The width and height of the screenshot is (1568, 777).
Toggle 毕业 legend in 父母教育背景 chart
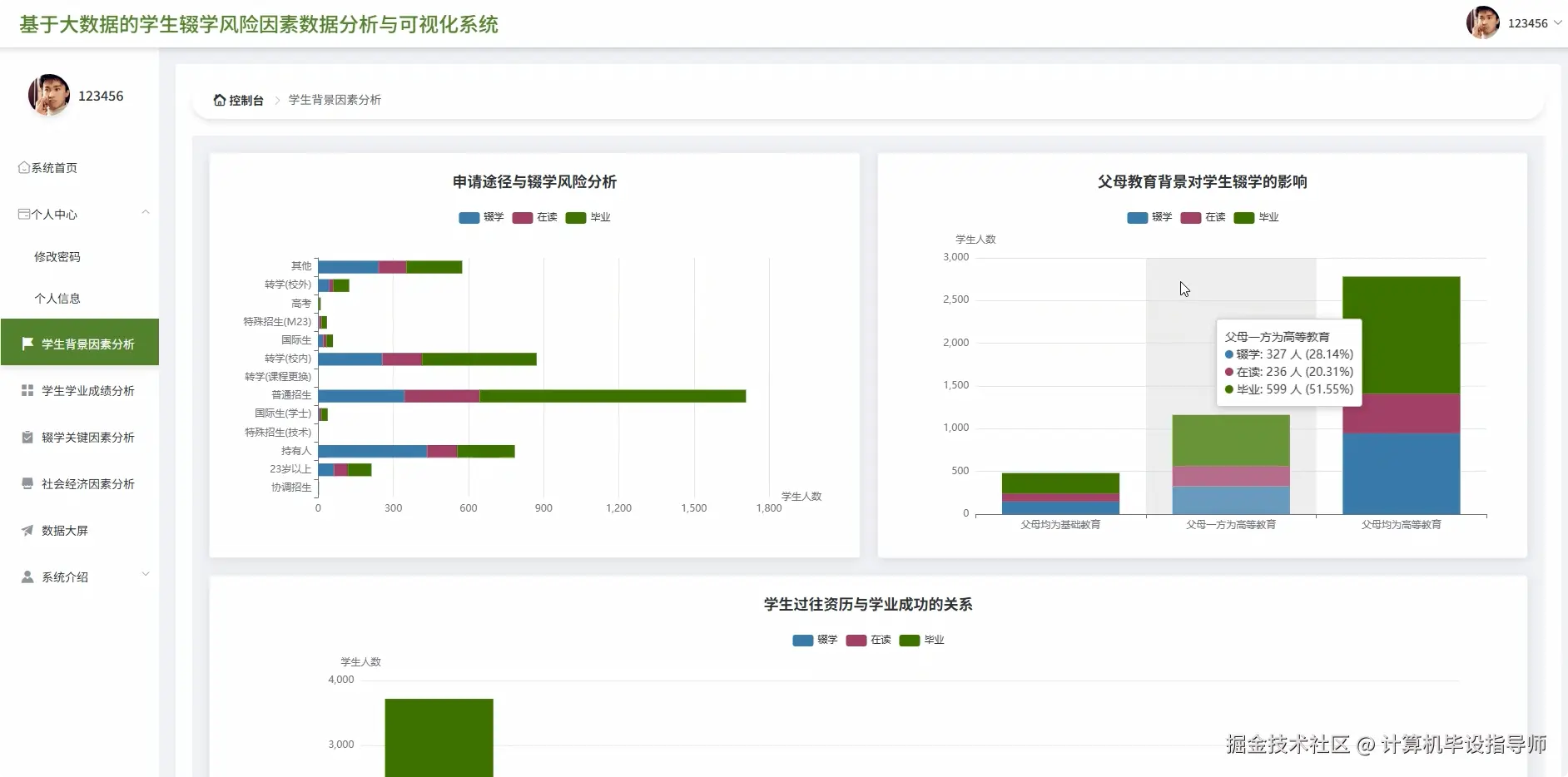1257,217
